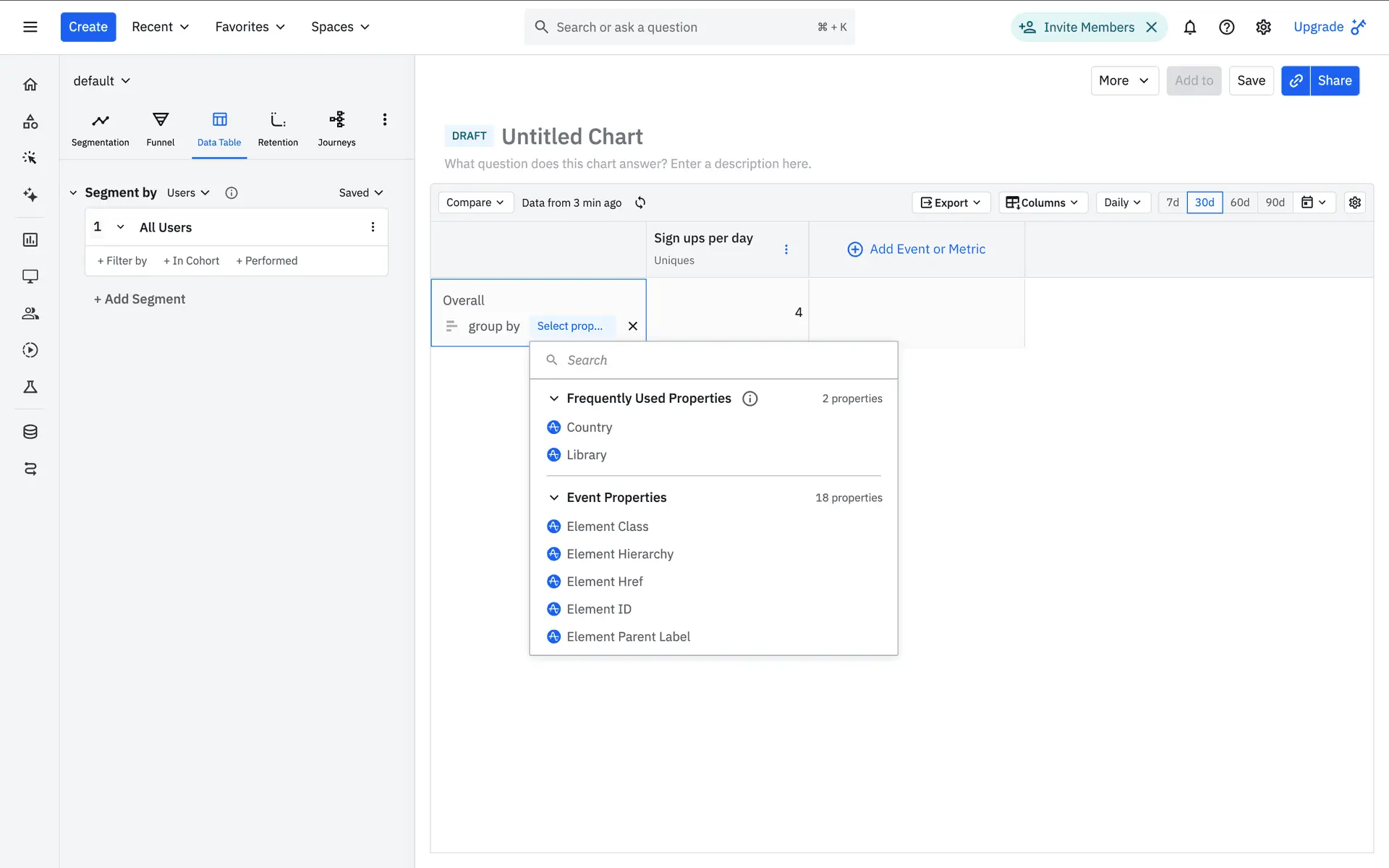Open the Funnel chart type
The width and height of the screenshot is (1389, 868).
pos(160,129)
